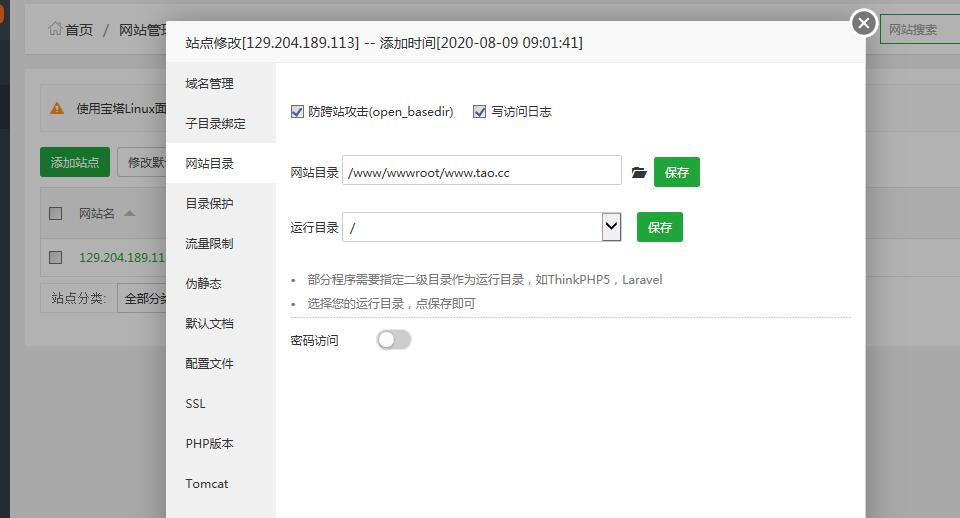Click the orange warning triangle icon

[58, 109]
